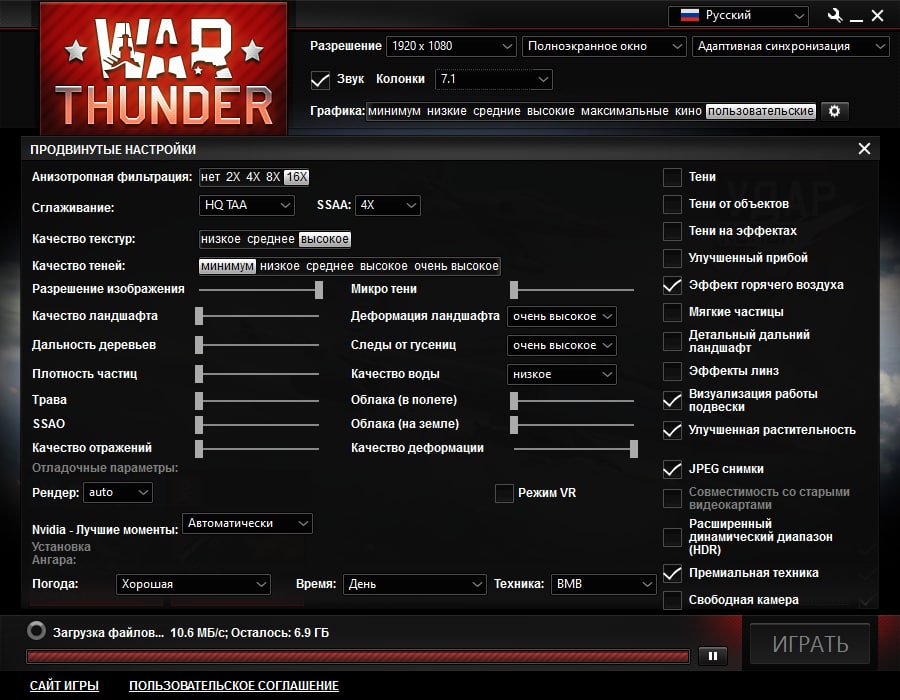Open the wrench launcher settings icon
The width and height of the screenshot is (900, 700).
tap(835, 15)
